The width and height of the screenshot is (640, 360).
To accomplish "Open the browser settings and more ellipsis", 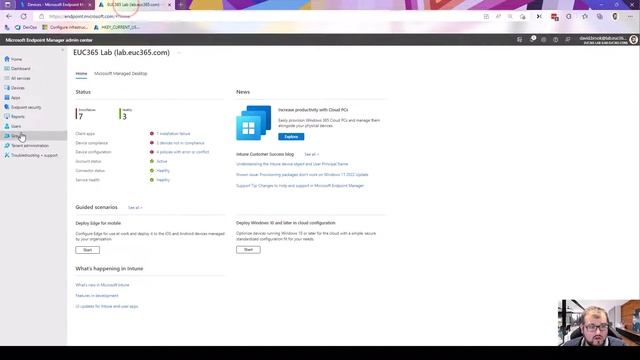I will (630, 16).
